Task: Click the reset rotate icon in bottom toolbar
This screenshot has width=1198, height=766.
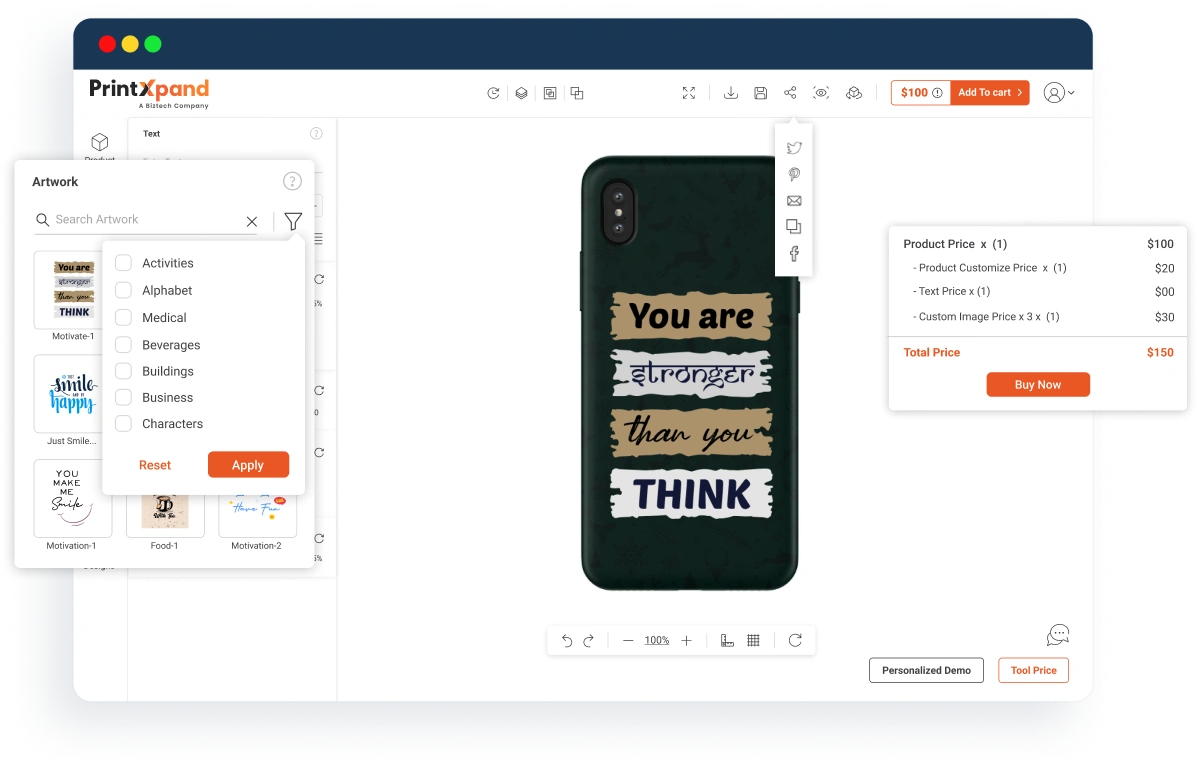Action: tap(795, 640)
